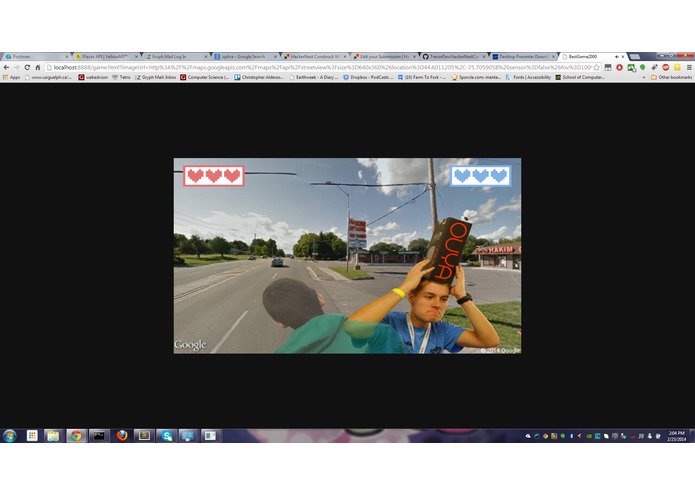Open the Apps bookmarks shortcut
Image resolution: width=695 pixels, height=494 pixels.
[x=12, y=77]
